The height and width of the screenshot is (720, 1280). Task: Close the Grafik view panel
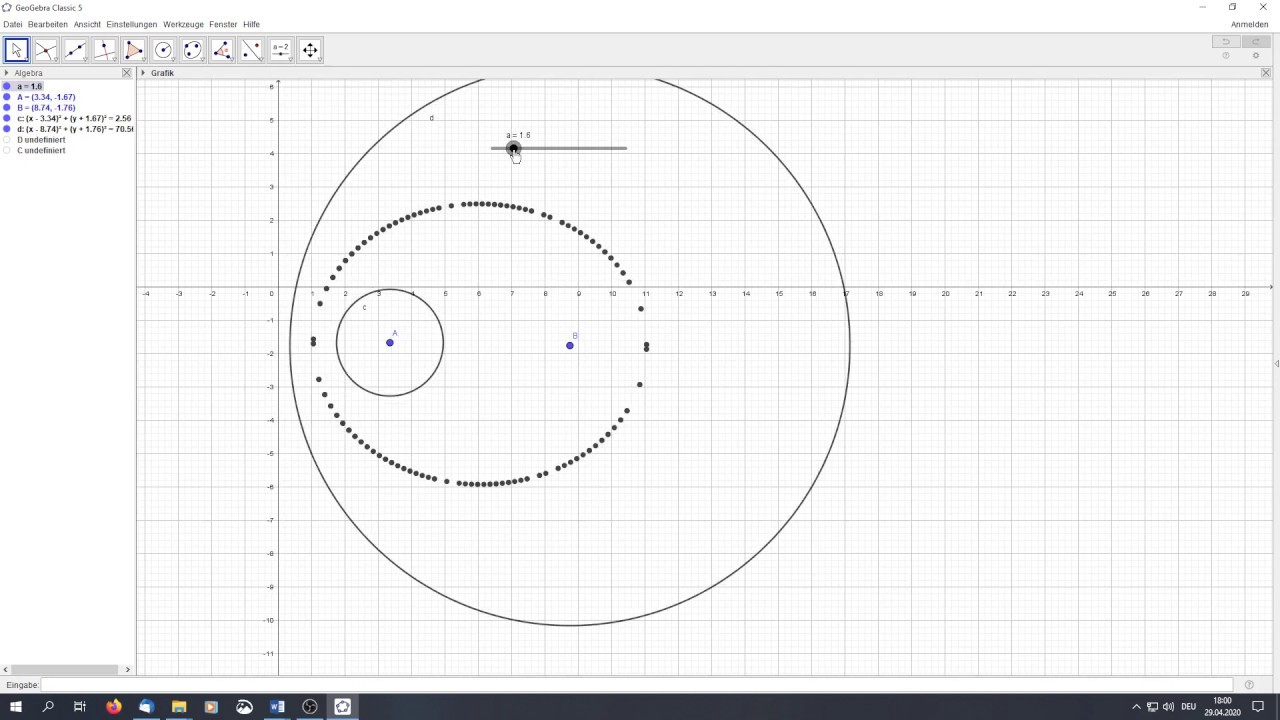1266,73
